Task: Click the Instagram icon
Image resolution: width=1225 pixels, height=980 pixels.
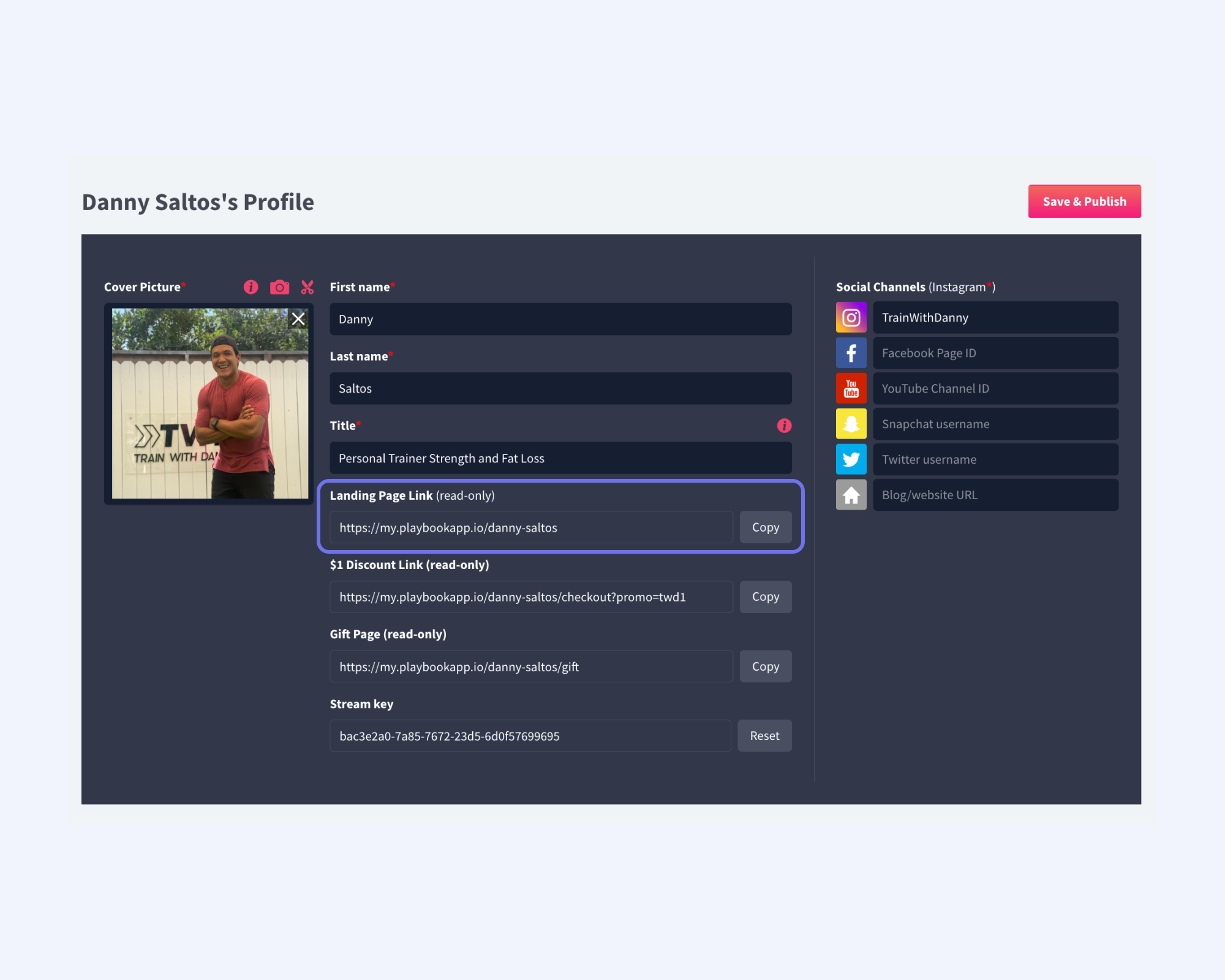Action: pyautogui.click(x=851, y=317)
